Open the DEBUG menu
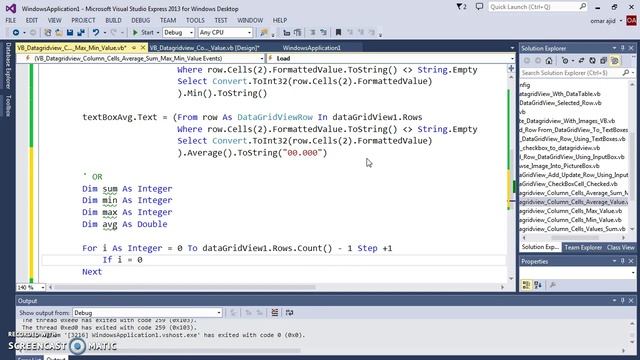The height and width of the screenshot is (360, 640). tap(140, 20)
